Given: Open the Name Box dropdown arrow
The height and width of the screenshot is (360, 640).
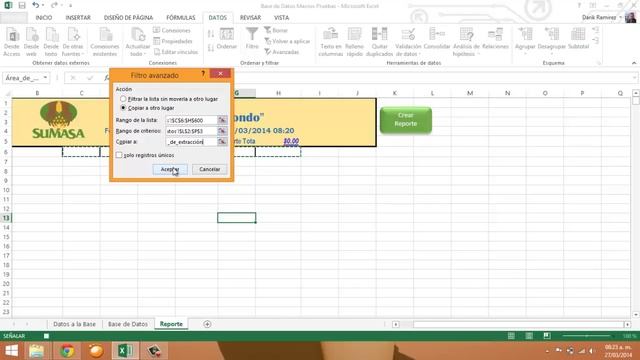Looking at the screenshot, I should click(45, 78).
